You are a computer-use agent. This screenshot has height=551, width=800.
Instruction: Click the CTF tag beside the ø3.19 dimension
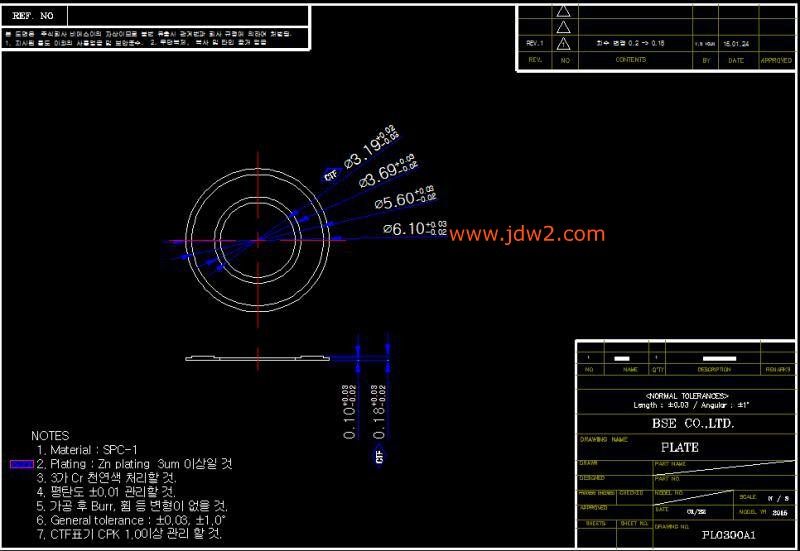tap(331, 174)
